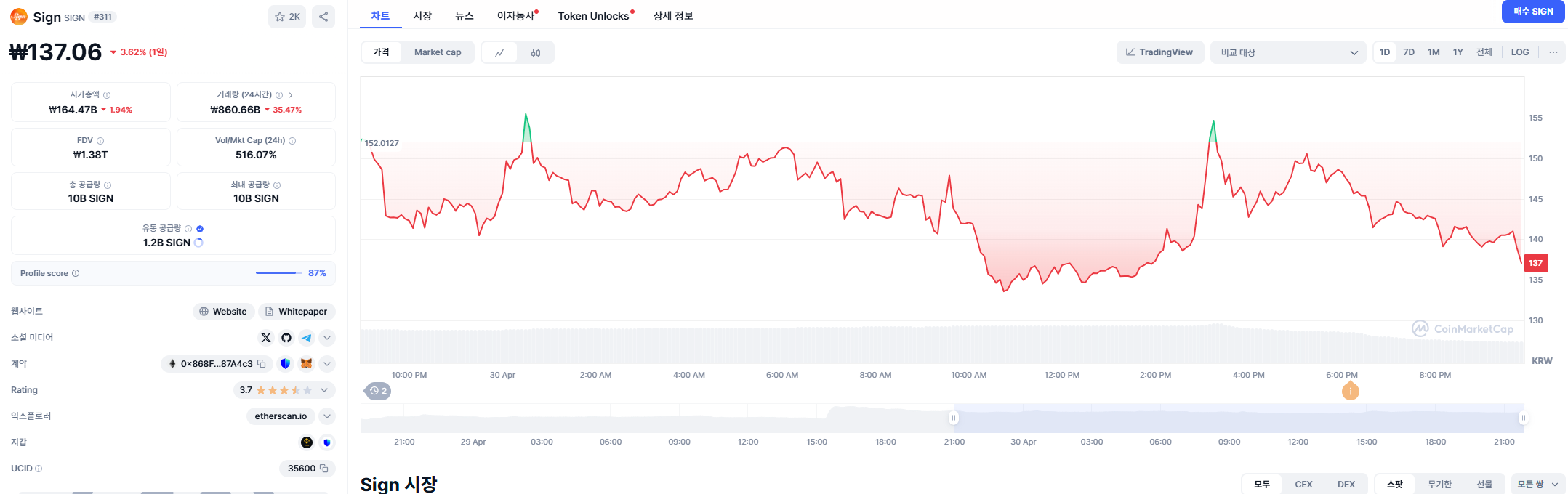Copy UCID 35600 value
The width and height of the screenshot is (1568, 494).
tap(324, 469)
